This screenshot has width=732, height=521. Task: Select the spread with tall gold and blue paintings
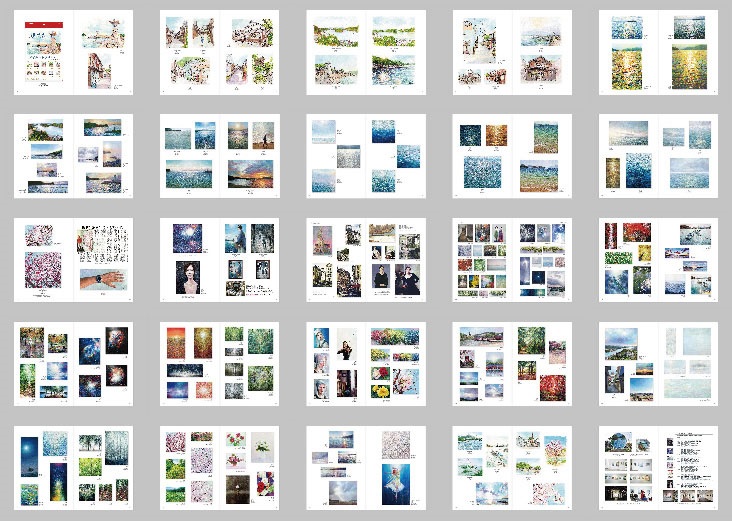[658, 156]
